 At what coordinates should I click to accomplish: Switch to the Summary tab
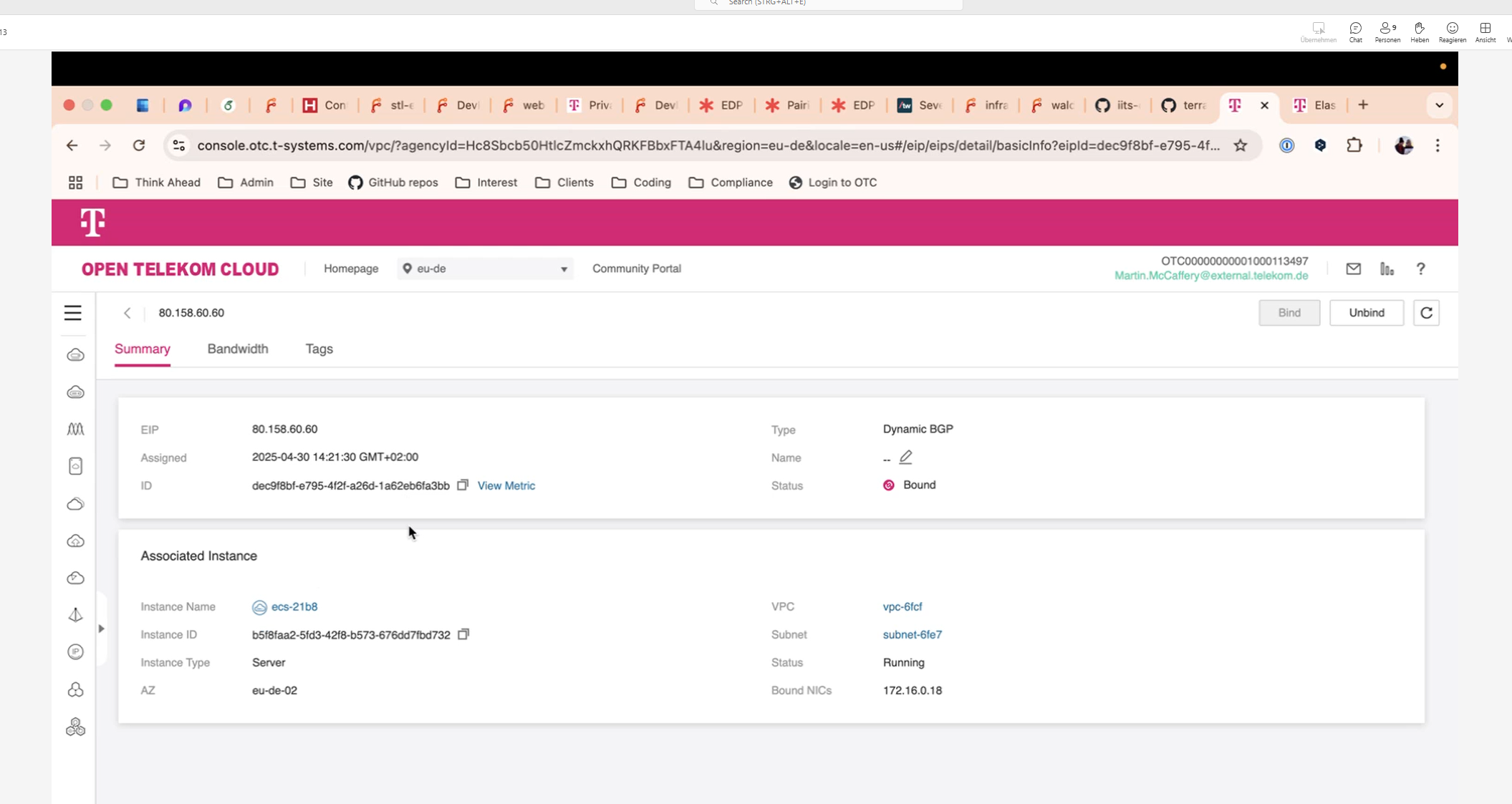point(143,349)
